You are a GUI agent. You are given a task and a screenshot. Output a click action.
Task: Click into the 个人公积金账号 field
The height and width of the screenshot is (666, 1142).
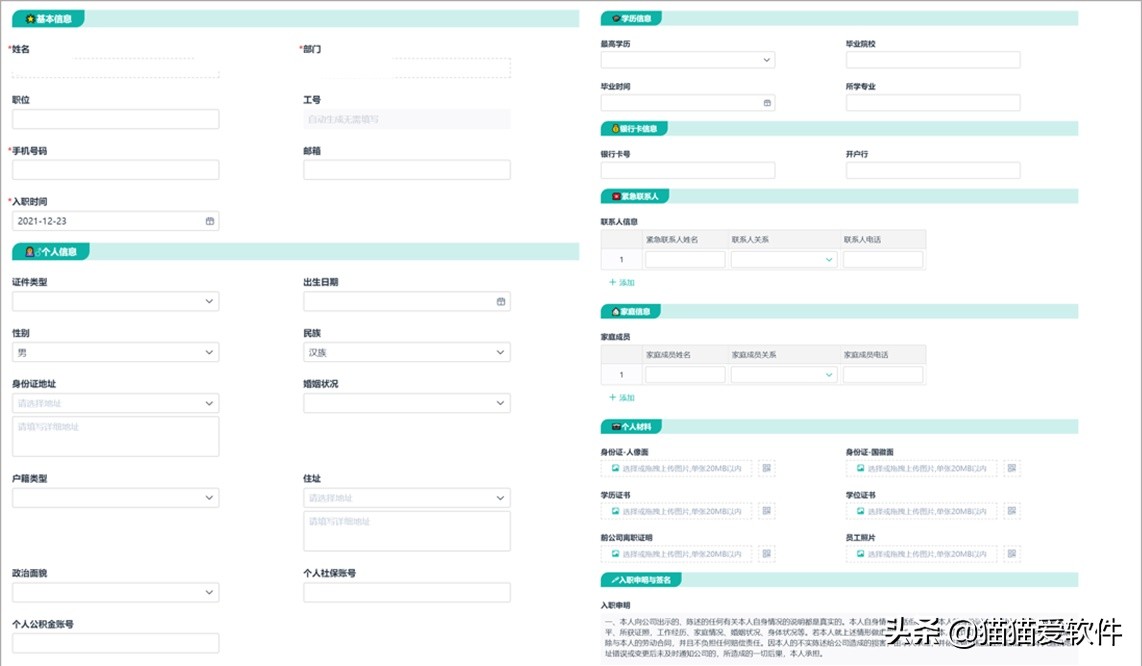[116, 643]
